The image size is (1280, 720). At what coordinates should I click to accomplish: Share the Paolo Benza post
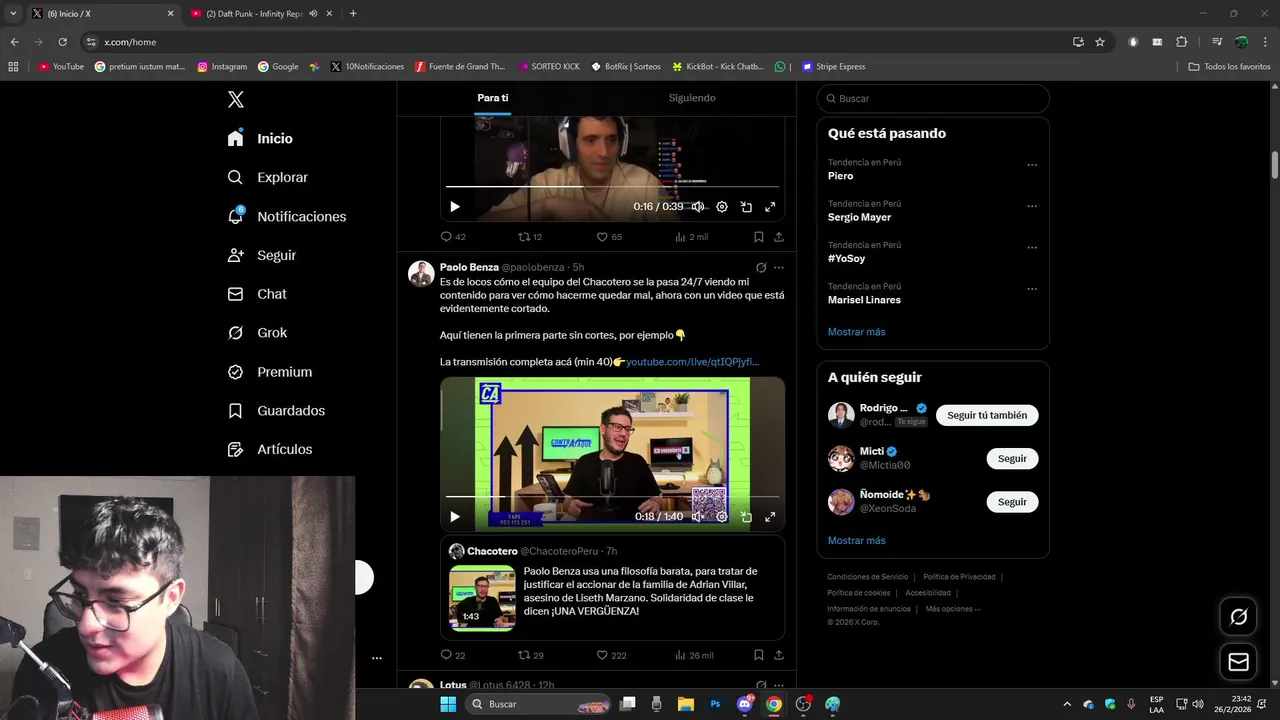coord(778,655)
